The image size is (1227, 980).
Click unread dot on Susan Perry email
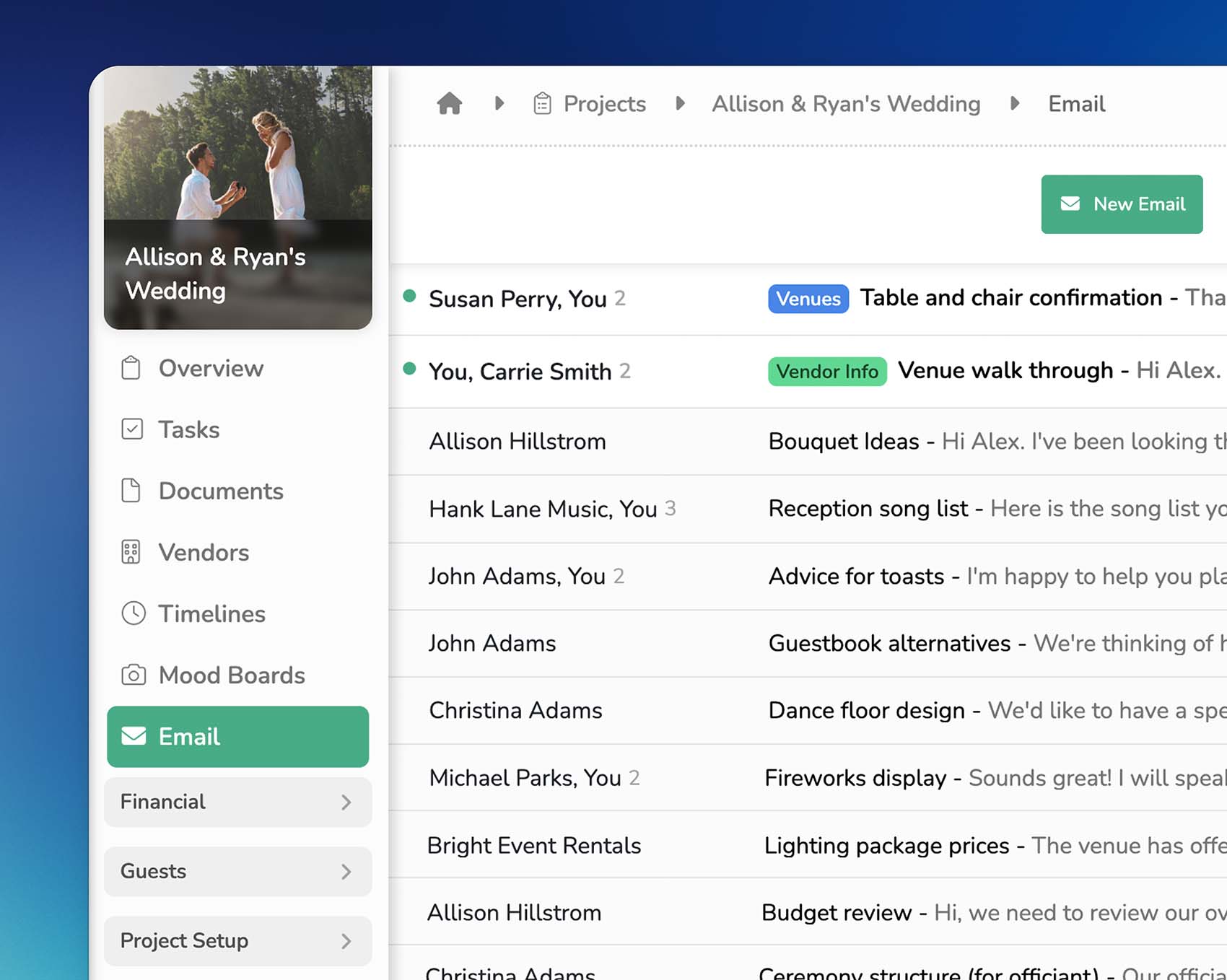coord(409,296)
